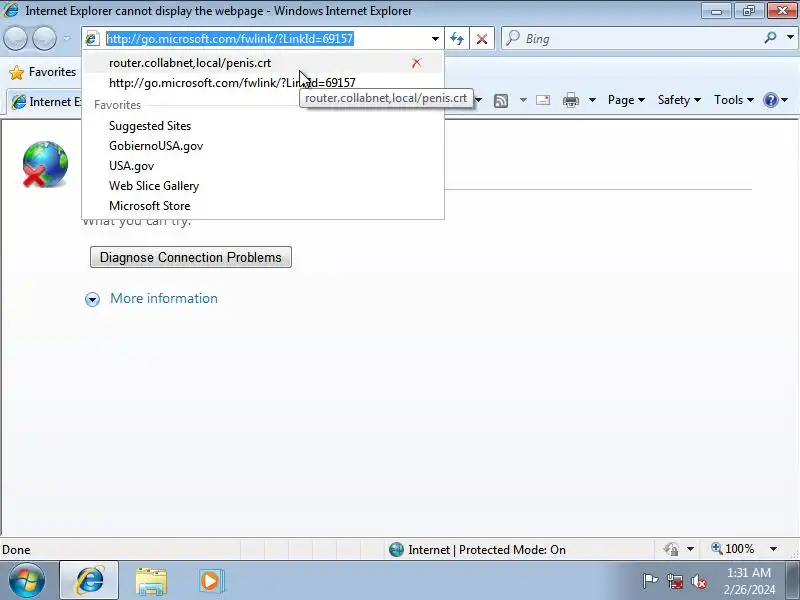Click the muted volume tray icon
The height and width of the screenshot is (600, 800).
(698, 581)
